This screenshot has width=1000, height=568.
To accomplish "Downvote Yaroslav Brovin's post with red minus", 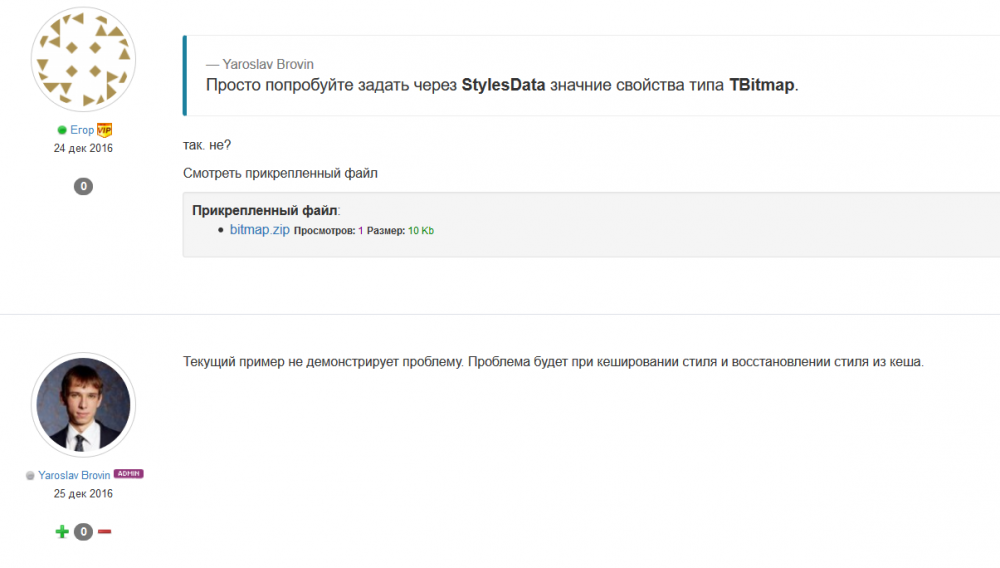I will click(x=105, y=532).
